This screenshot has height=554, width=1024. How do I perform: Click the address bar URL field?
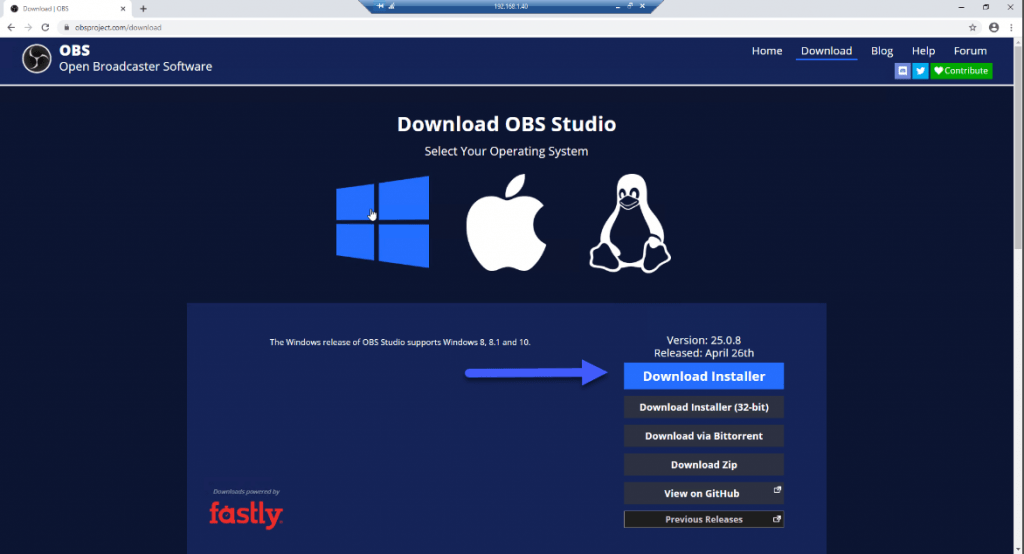pos(516,27)
